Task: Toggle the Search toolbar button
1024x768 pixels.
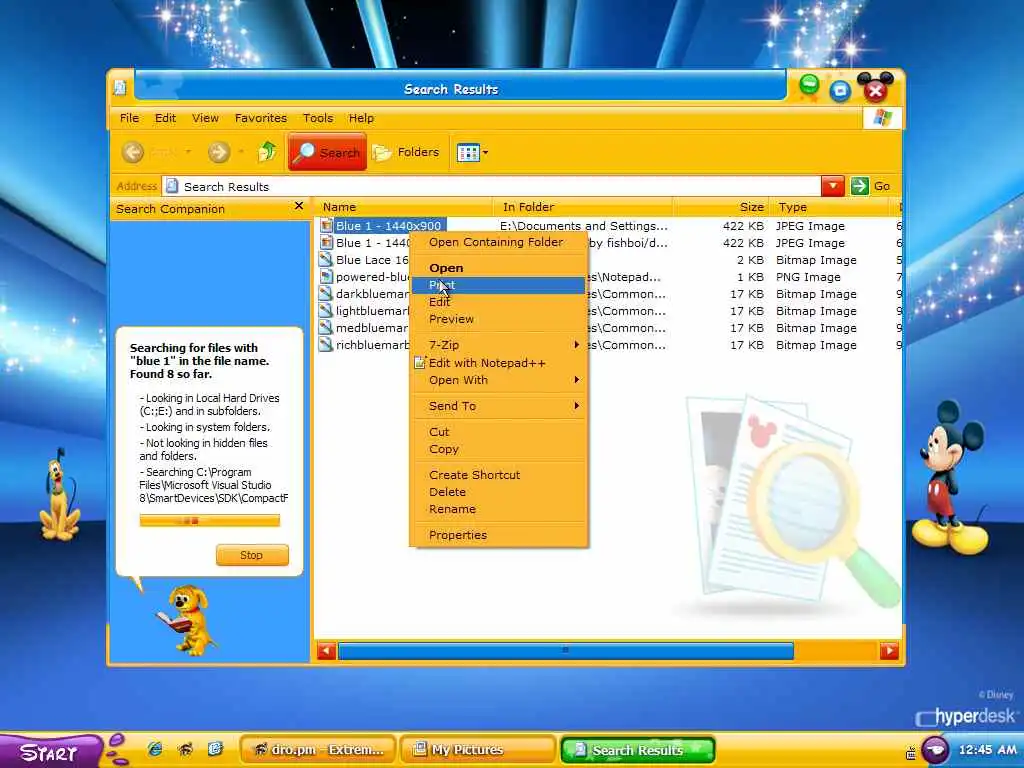Action: click(x=327, y=152)
